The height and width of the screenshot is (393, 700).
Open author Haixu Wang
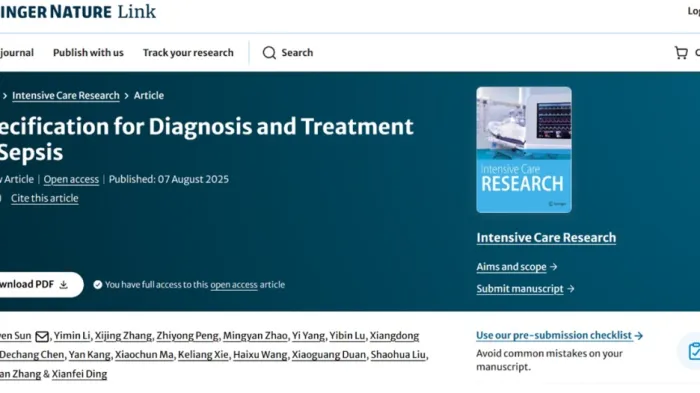[x=260, y=355]
